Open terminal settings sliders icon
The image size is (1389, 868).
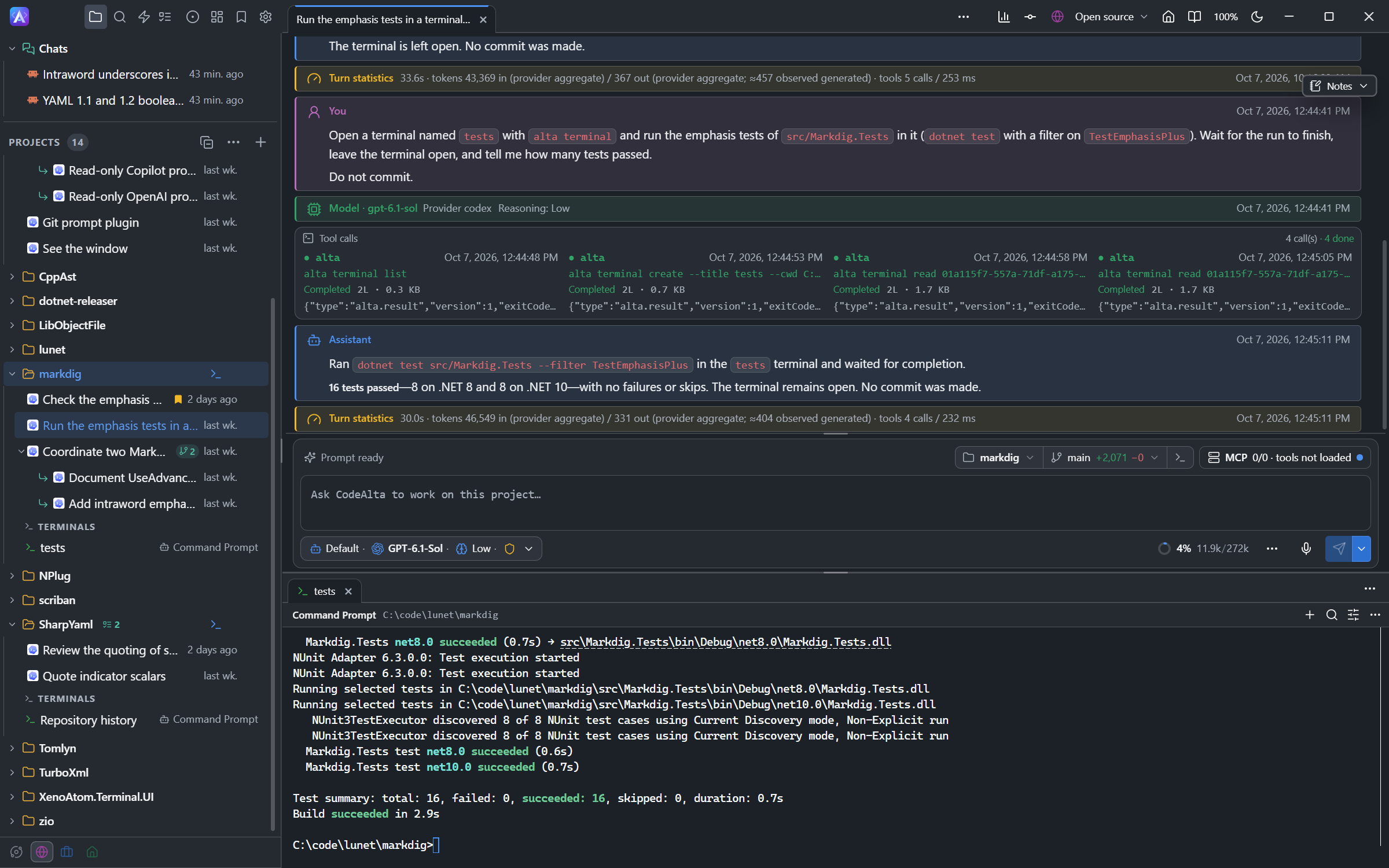tap(1353, 615)
